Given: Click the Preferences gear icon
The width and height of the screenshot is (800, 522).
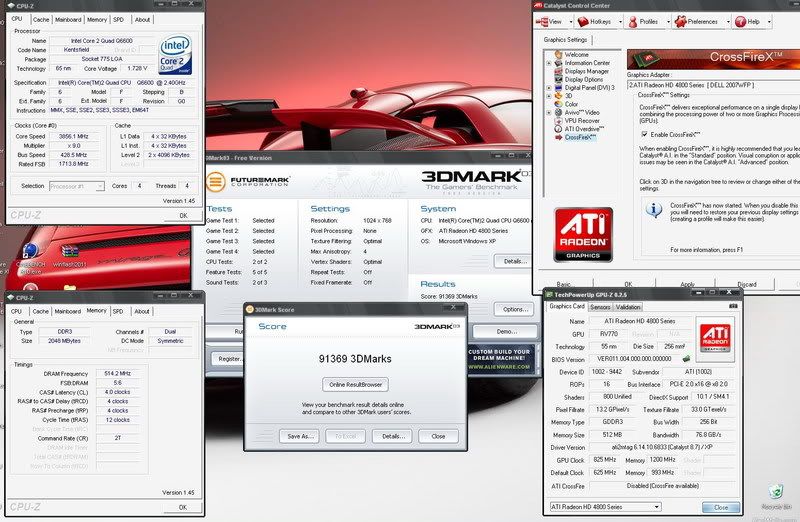Looking at the screenshot, I should click(x=680, y=21).
